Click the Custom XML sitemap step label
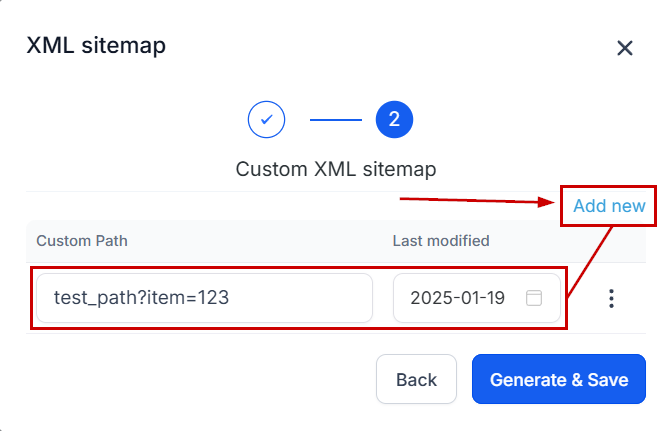The width and height of the screenshot is (668, 431). pyautogui.click(x=336, y=169)
